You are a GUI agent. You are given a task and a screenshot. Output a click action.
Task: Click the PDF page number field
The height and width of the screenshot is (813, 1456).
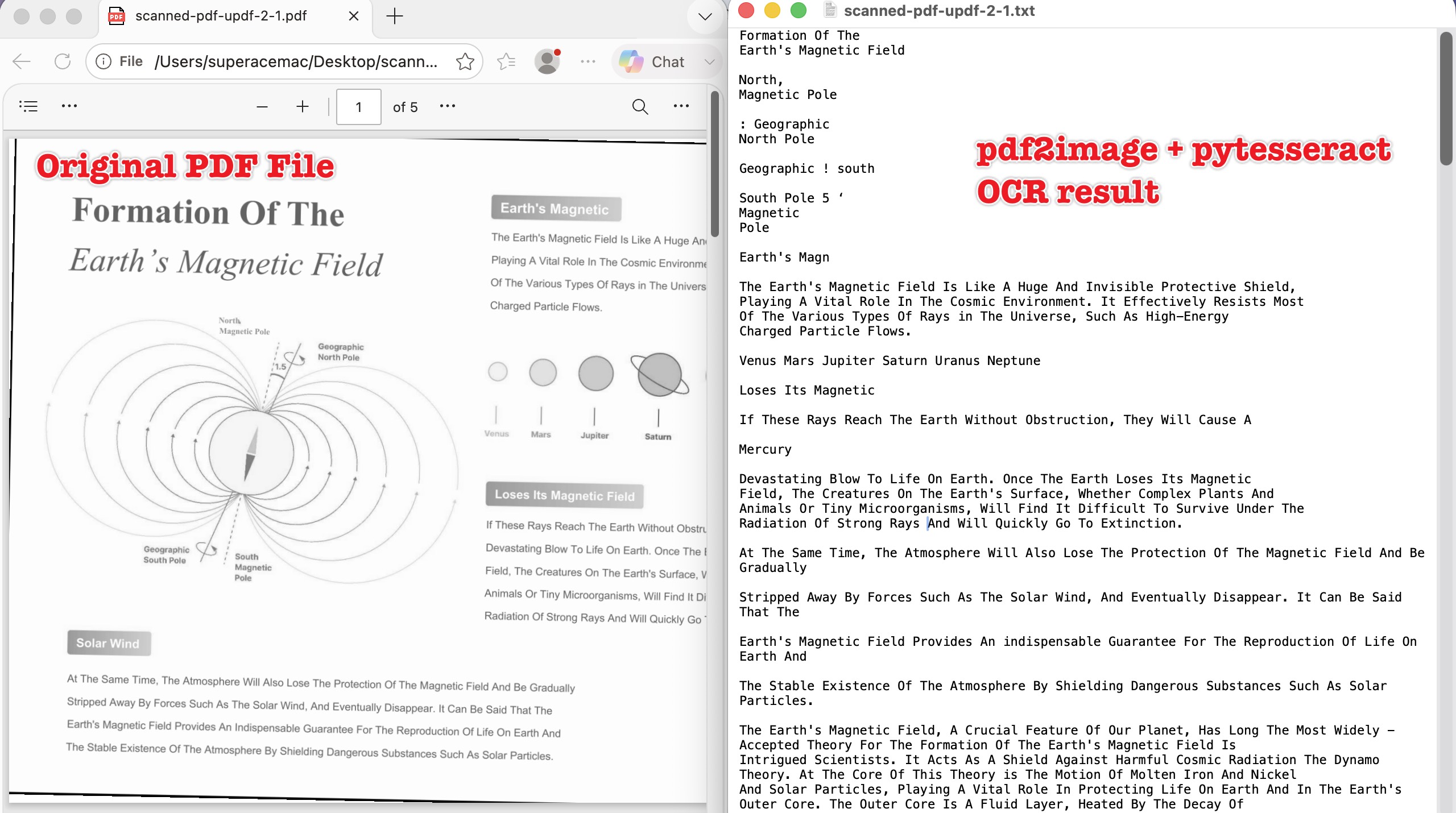pos(359,107)
